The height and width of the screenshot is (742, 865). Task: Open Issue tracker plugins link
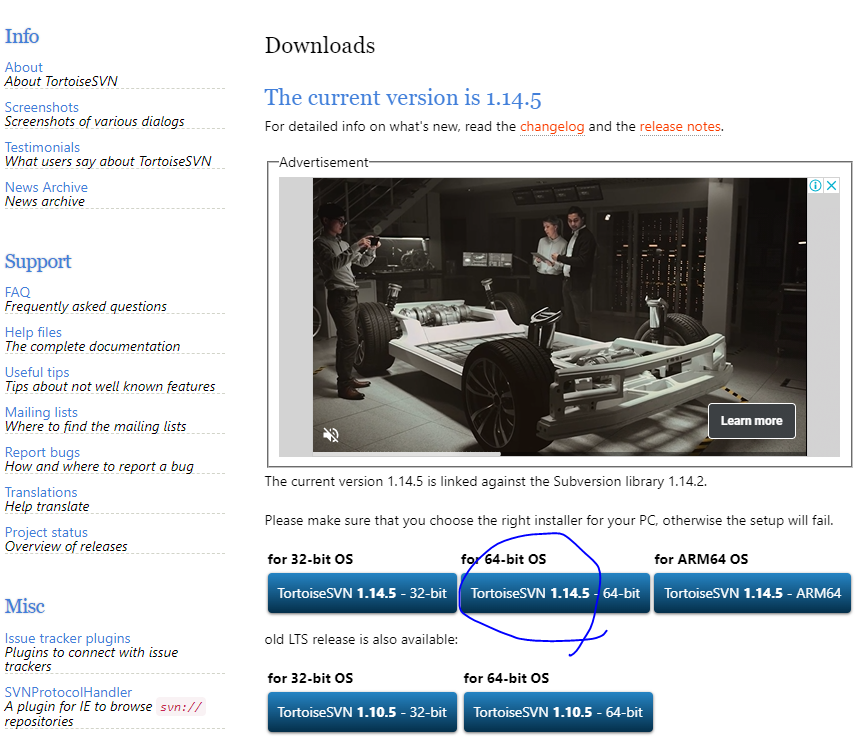point(68,638)
